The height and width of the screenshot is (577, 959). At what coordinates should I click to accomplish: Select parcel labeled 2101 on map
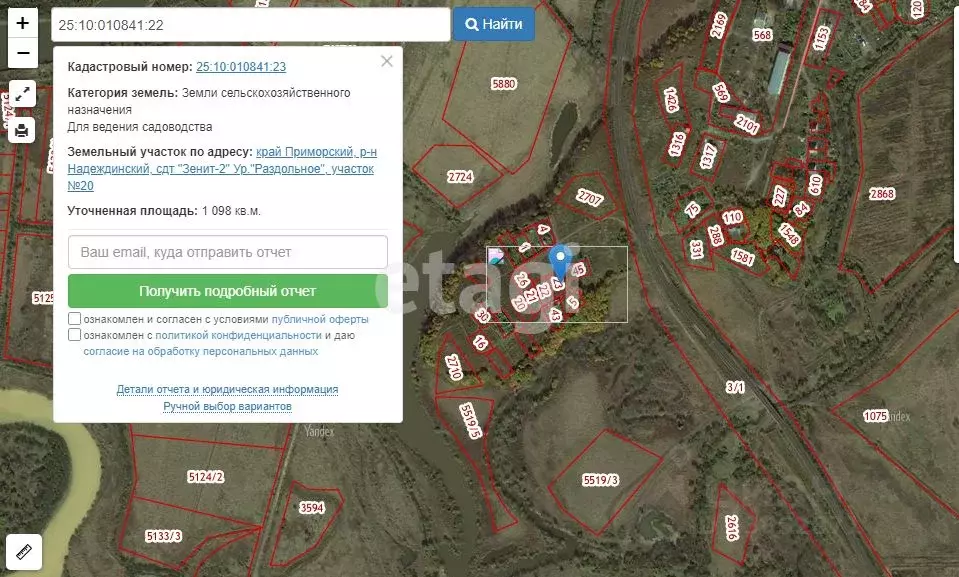point(746,124)
